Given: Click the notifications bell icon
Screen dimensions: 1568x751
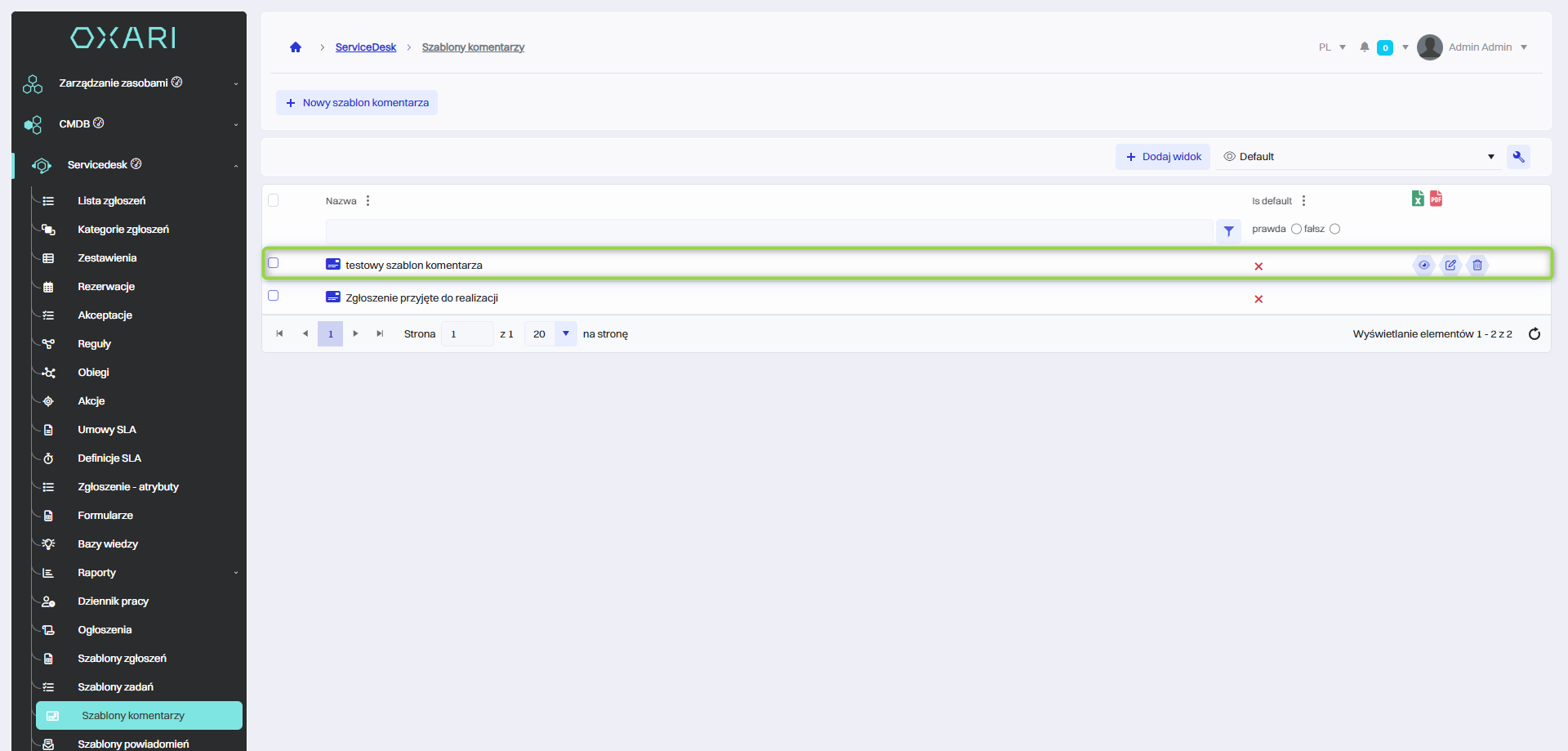Looking at the screenshot, I should coord(1364,47).
